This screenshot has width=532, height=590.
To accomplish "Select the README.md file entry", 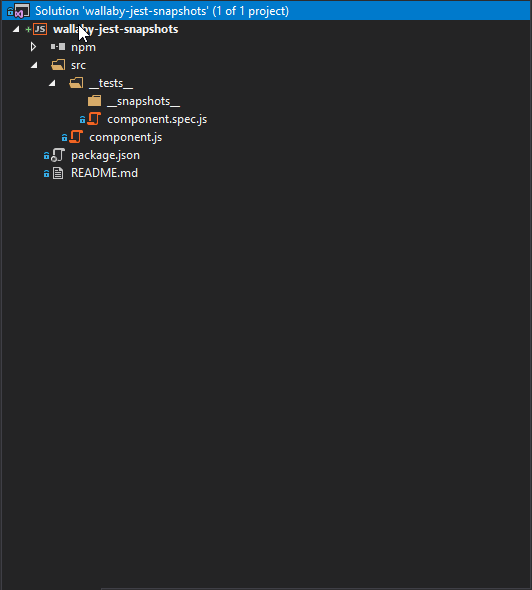I will pyautogui.click(x=104, y=173).
